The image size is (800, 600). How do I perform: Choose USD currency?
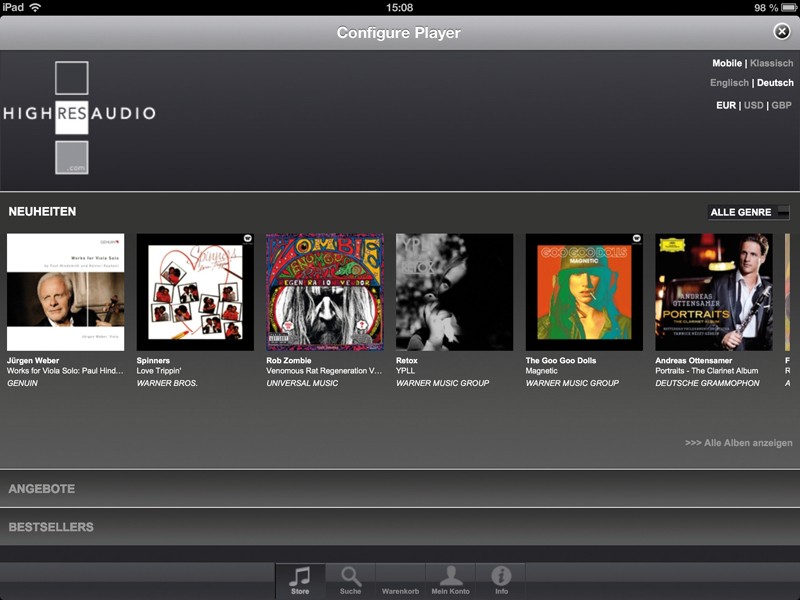point(754,105)
